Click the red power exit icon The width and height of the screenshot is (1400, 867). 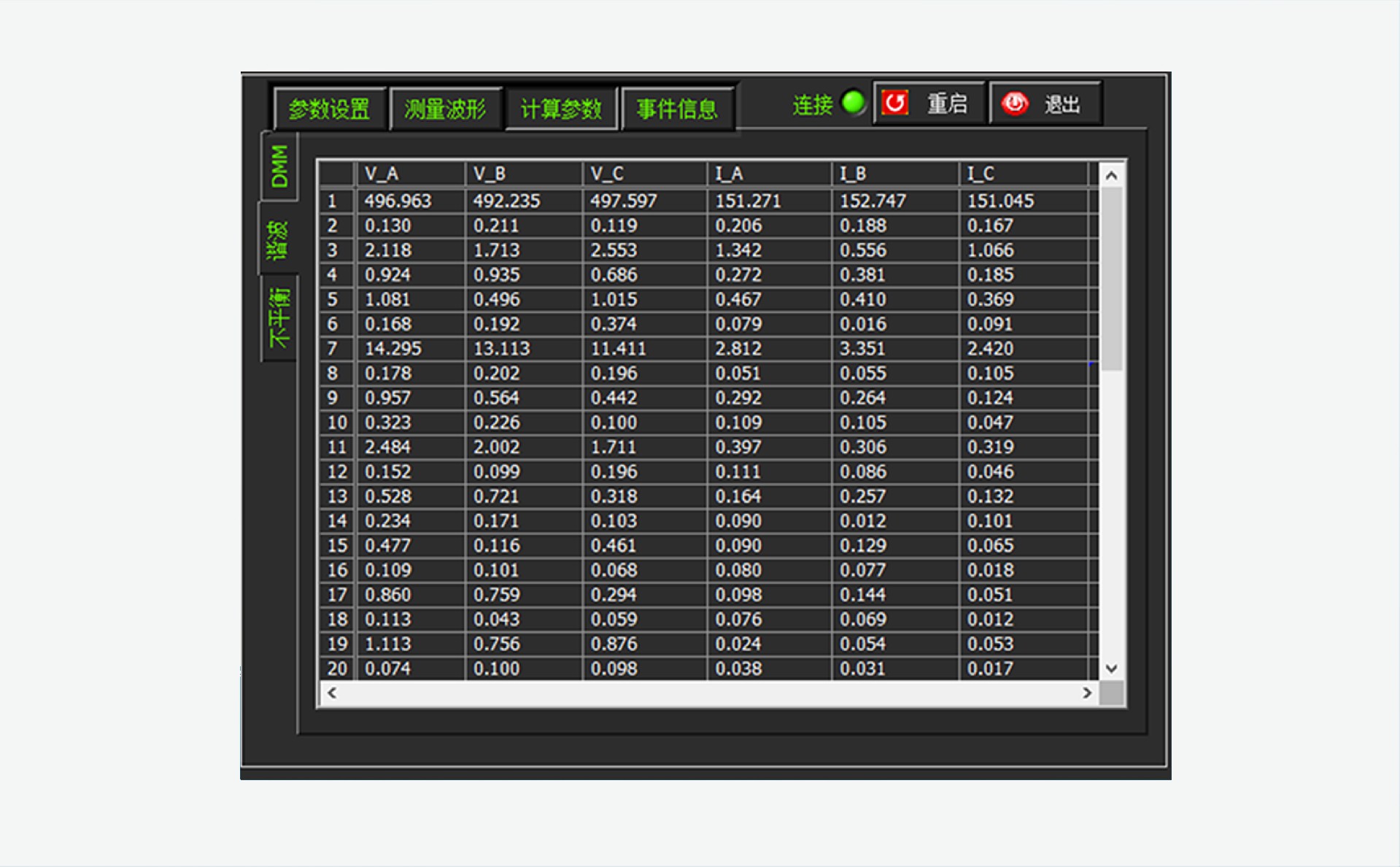tap(1014, 104)
